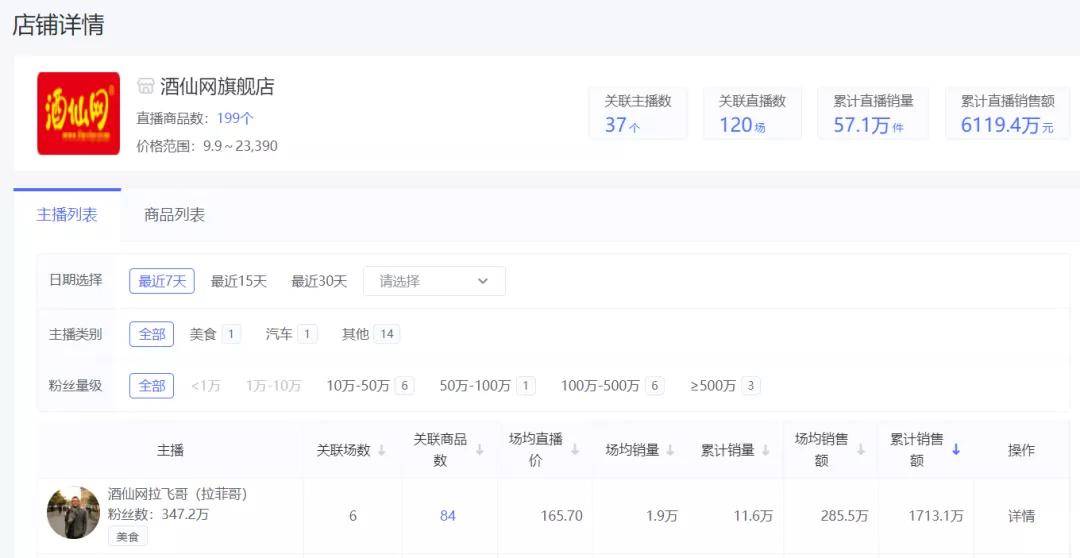The width and height of the screenshot is (1080, 558).
Task: Select the 最近30天 date filter
Action: tap(319, 281)
